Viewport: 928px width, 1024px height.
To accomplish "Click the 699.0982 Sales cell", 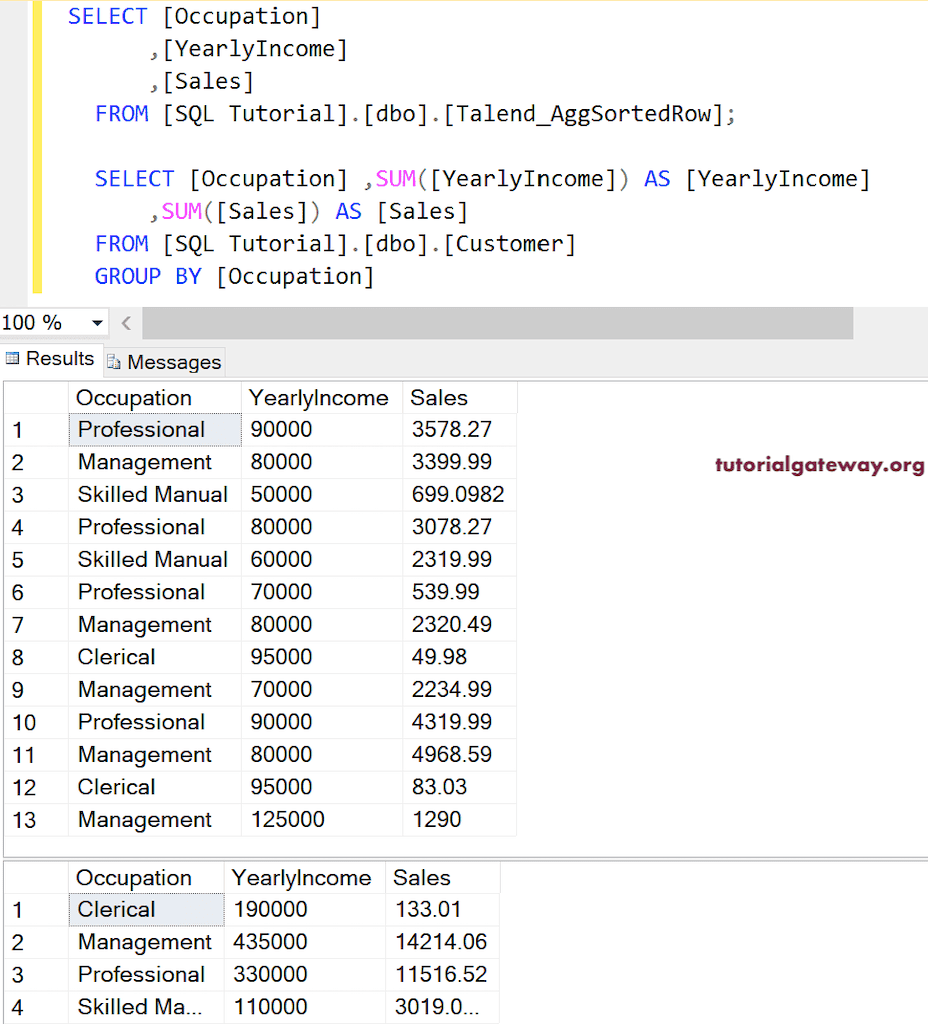I will point(460,494).
